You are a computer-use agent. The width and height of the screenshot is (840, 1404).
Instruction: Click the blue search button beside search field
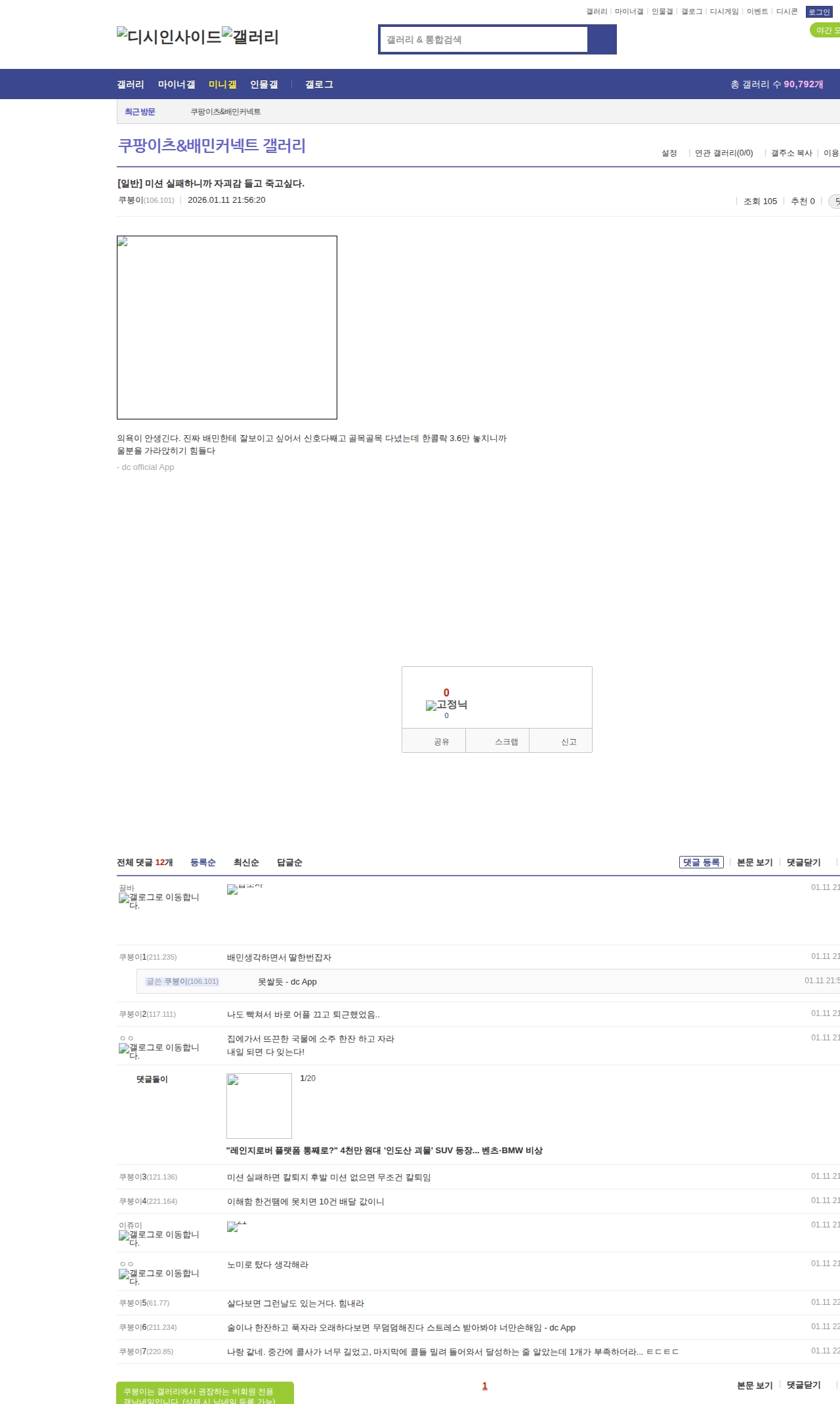(602, 39)
